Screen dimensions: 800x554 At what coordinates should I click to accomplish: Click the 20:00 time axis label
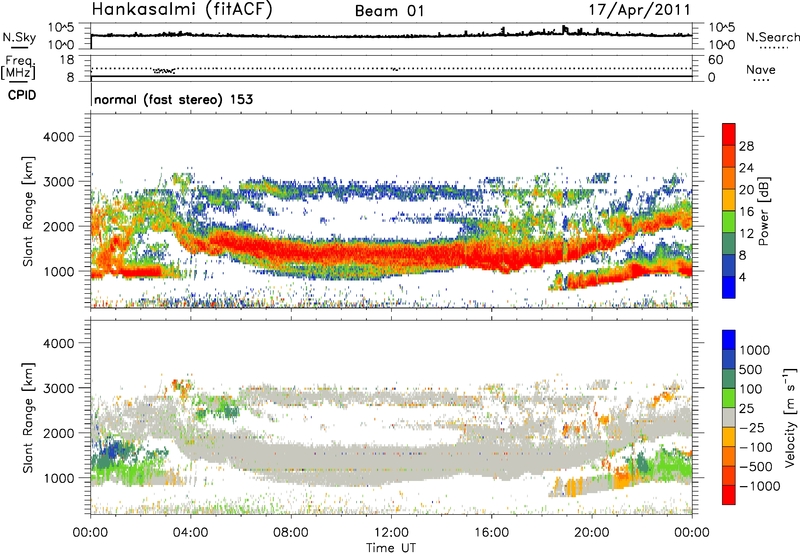point(592,533)
